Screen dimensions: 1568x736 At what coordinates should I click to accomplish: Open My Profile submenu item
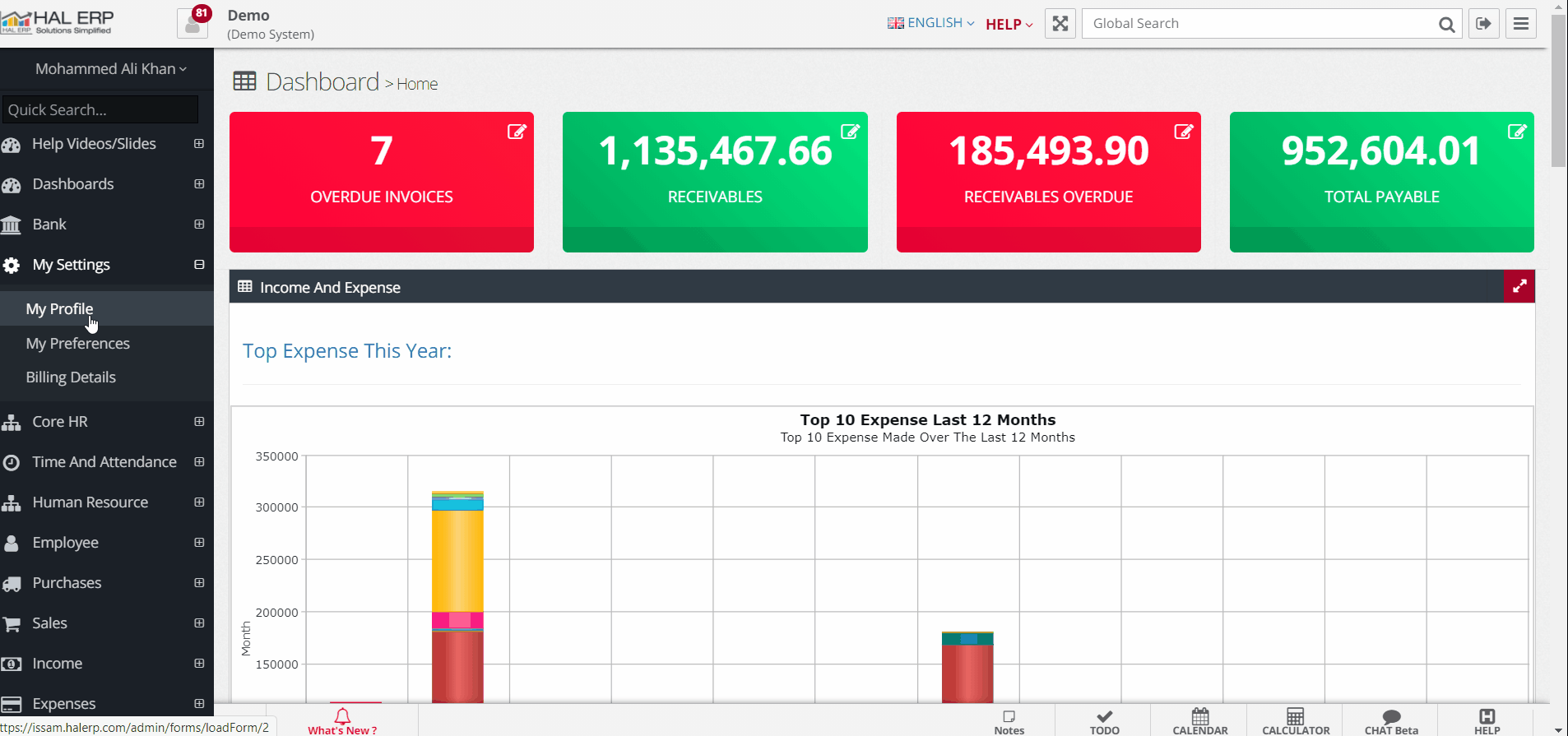click(x=107, y=308)
